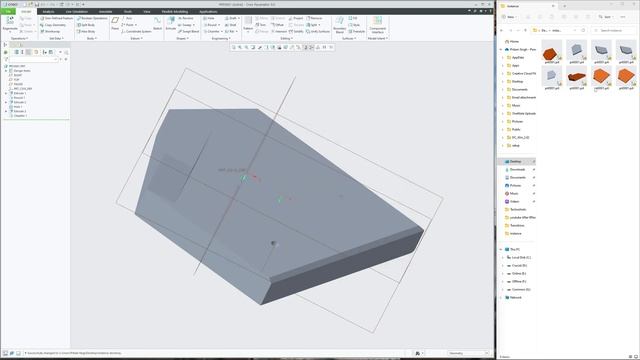The image size is (640, 360).
Task: Open Component Interface tool
Action: point(378,24)
